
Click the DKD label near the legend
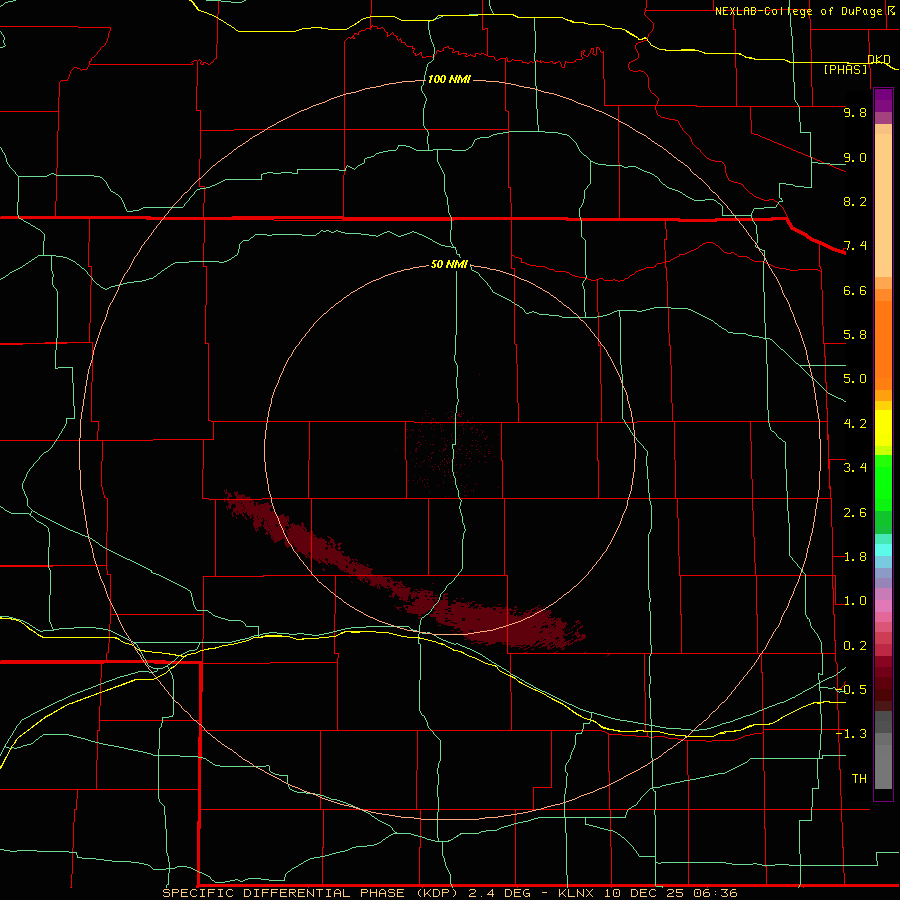pos(879,60)
